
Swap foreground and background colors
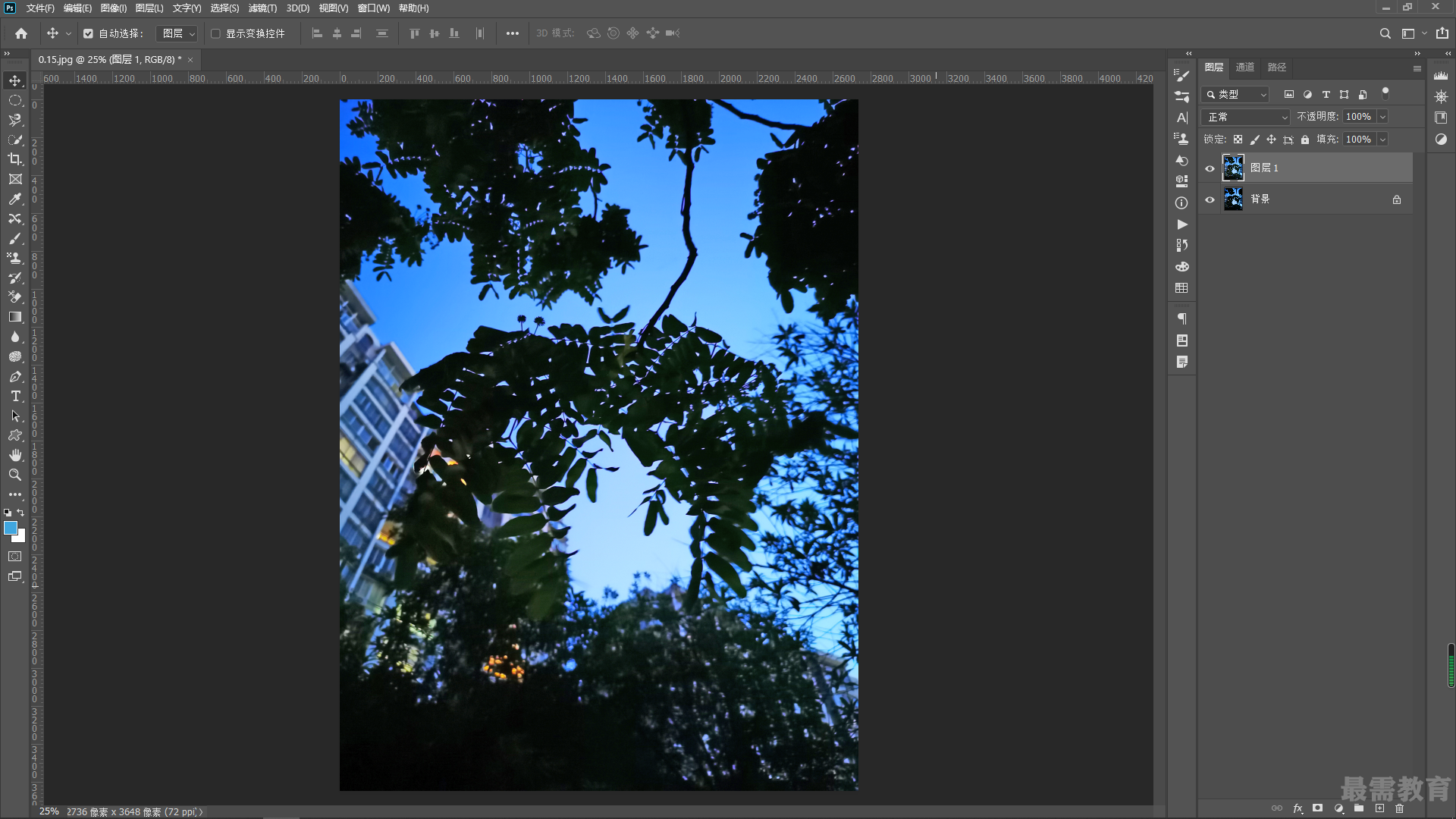(20, 513)
